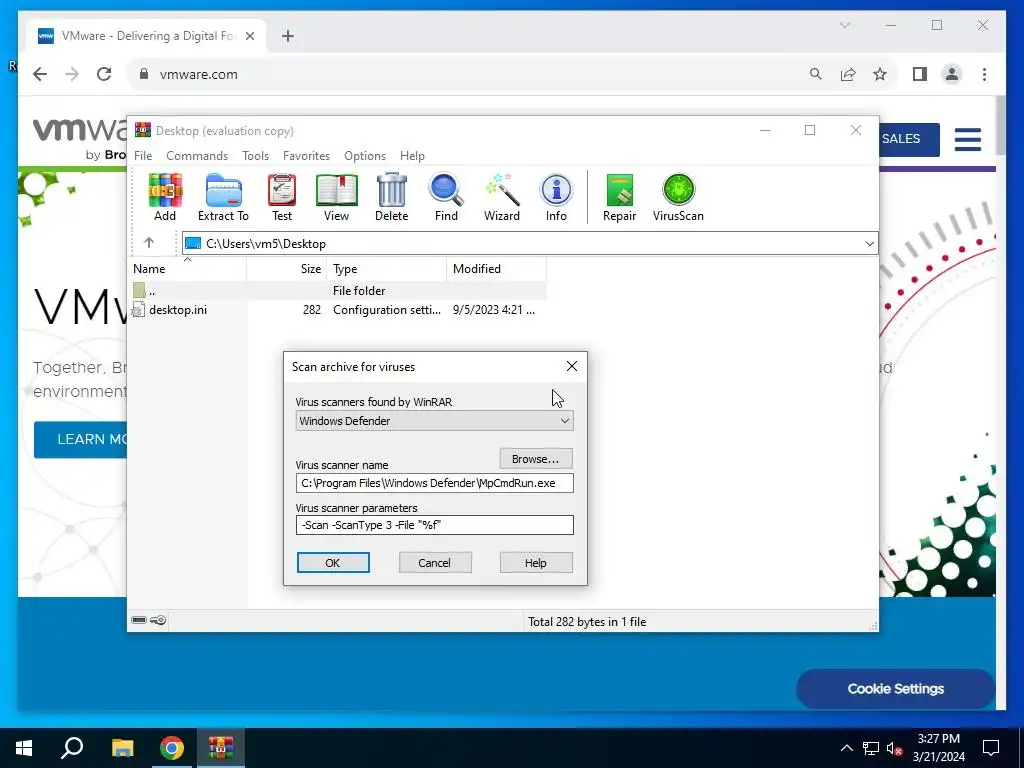This screenshot has width=1024, height=768.
Task: Go up one folder level arrow
Action: 149,243
